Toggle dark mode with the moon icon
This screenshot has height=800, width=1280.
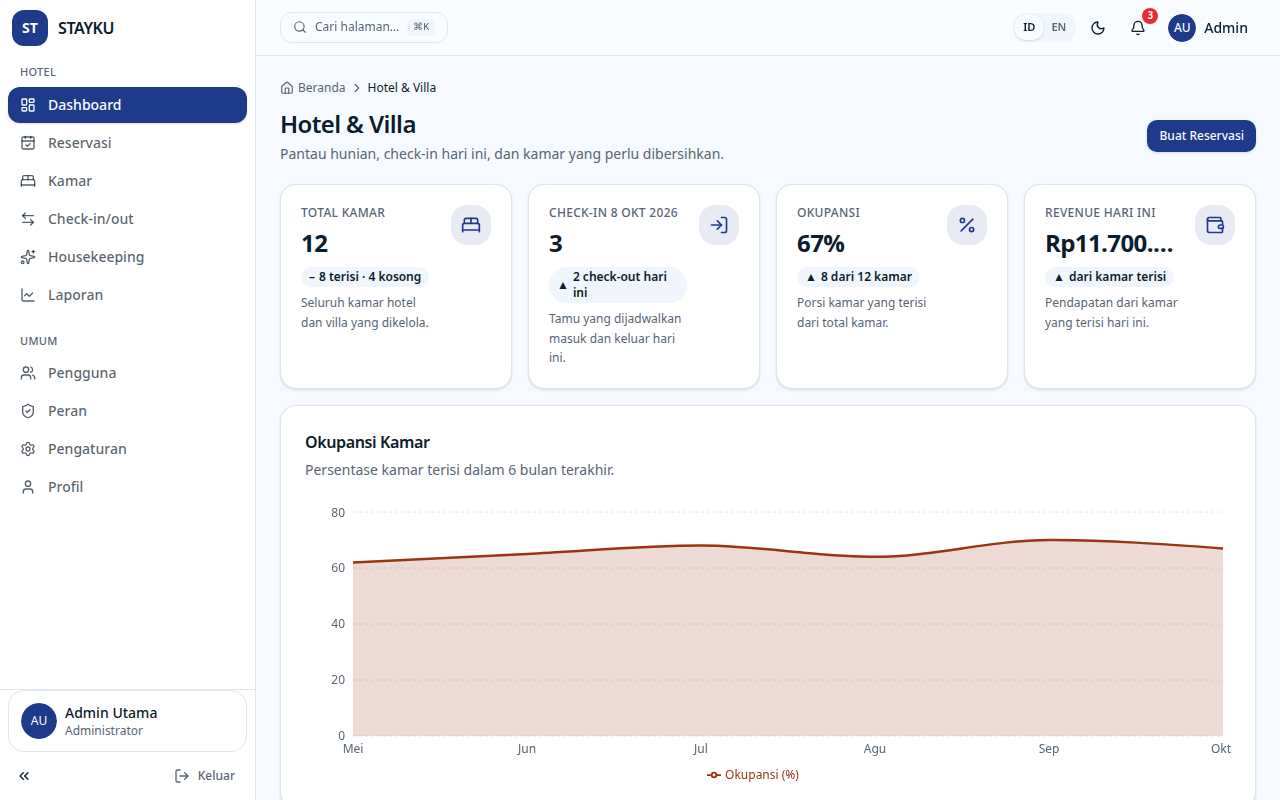[1098, 28]
